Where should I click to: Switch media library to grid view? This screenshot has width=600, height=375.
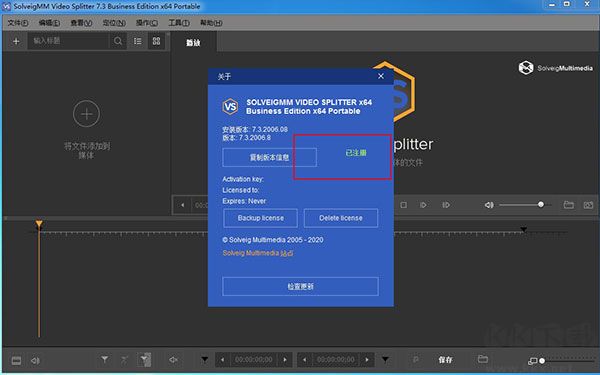click(157, 41)
